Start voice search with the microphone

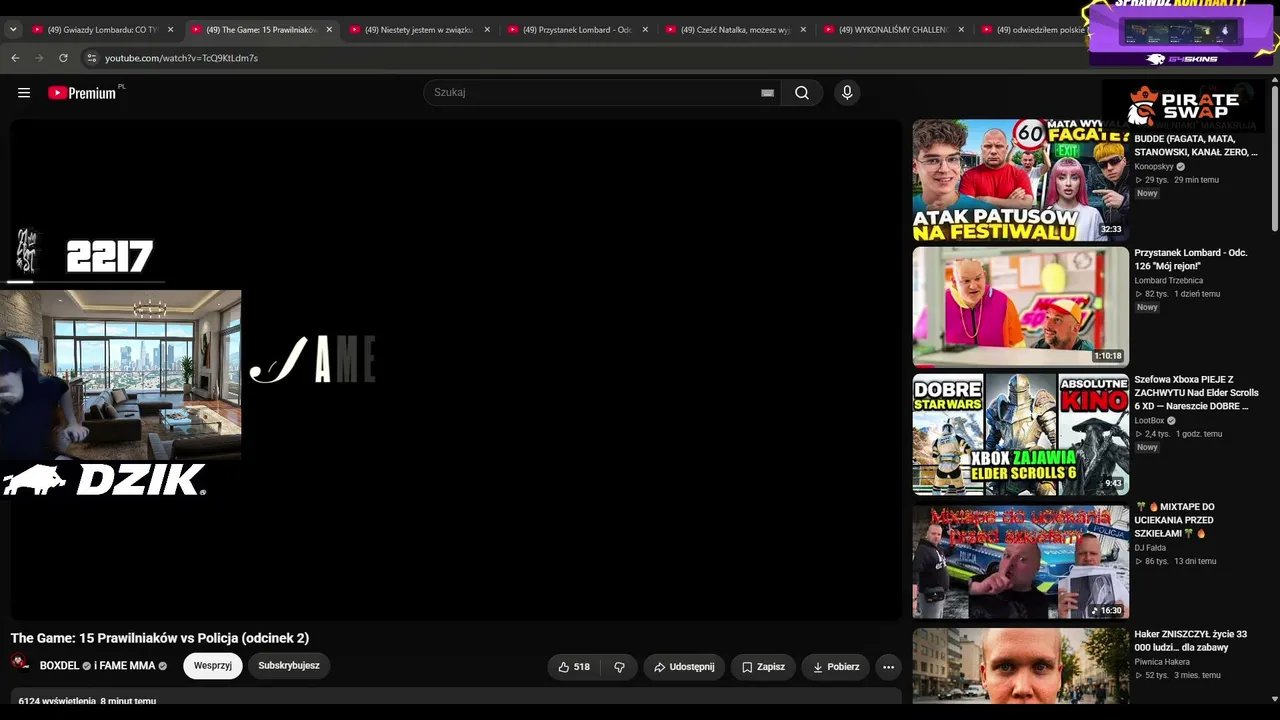click(x=847, y=93)
